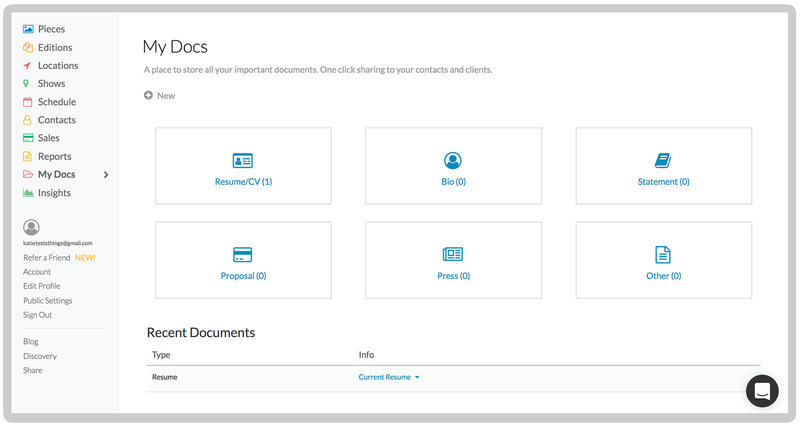This screenshot has width=800, height=428.
Task: Click the Resume/CV ID card icon
Action: [243, 161]
